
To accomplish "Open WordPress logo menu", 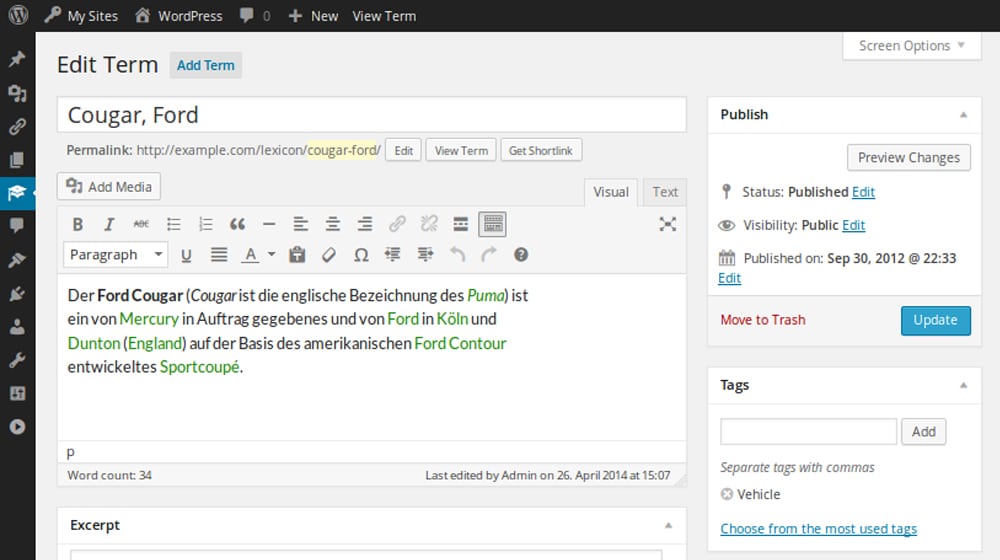I will tap(18, 15).
